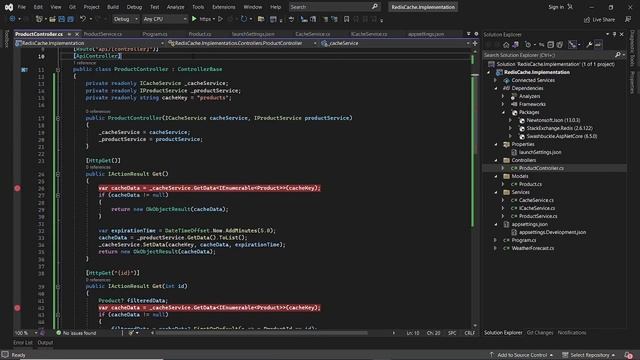Screen dimensions: 640x360
Task: Open the Extensions menu
Action: [224, 7]
